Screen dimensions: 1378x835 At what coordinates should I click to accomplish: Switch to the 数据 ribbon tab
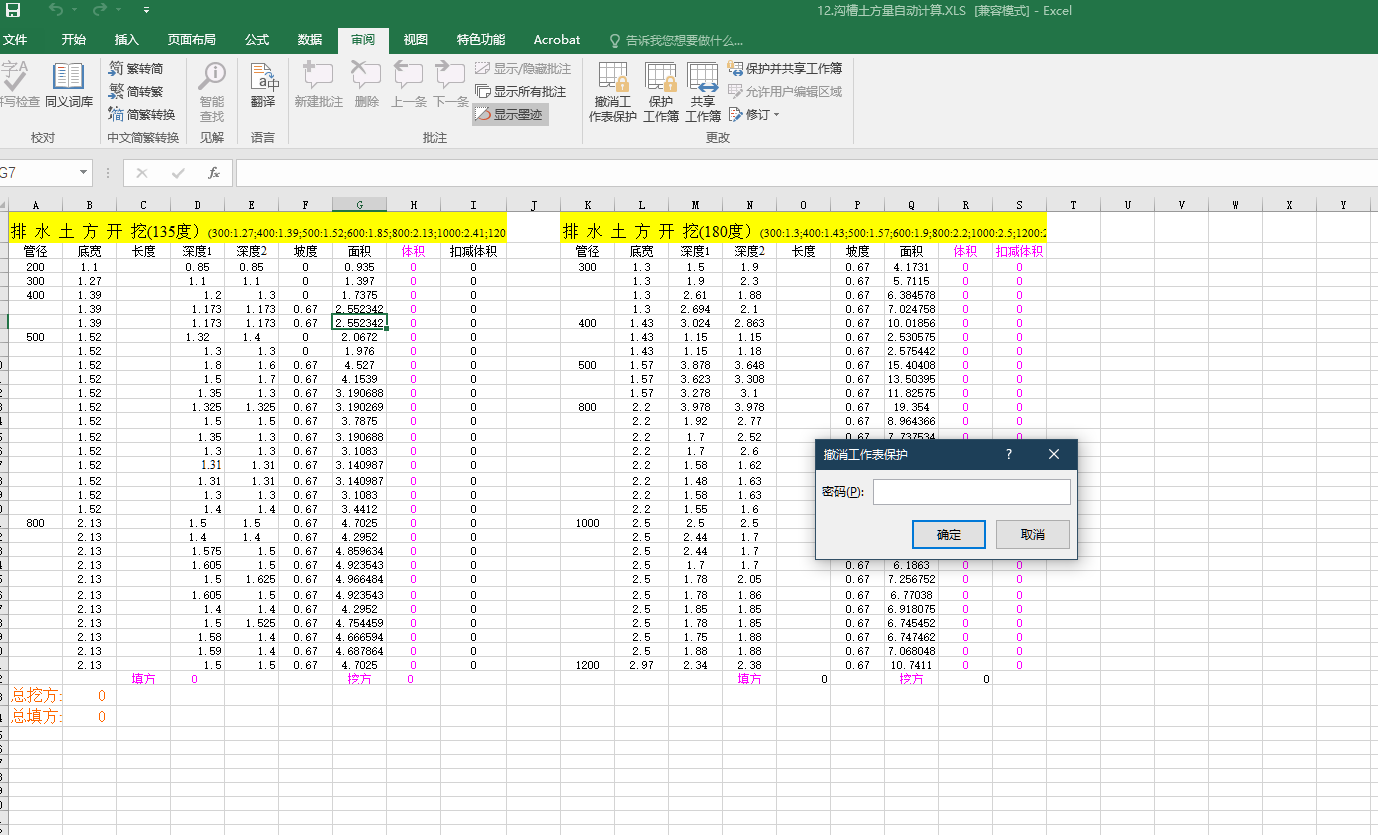coord(310,40)
